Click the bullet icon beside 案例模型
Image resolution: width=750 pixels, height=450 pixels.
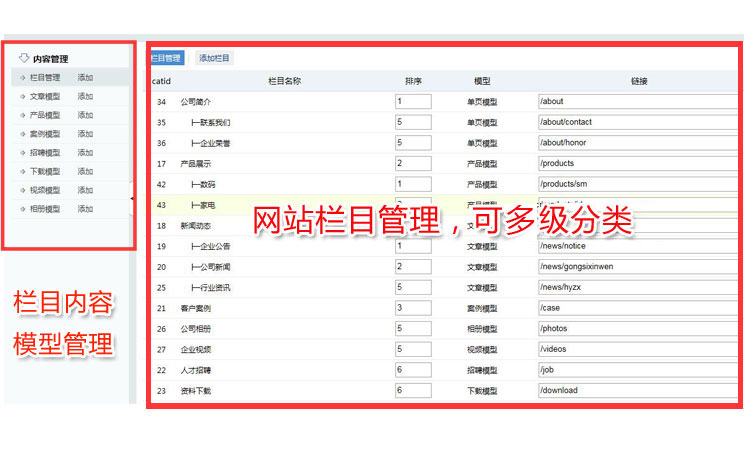point(22,134)
